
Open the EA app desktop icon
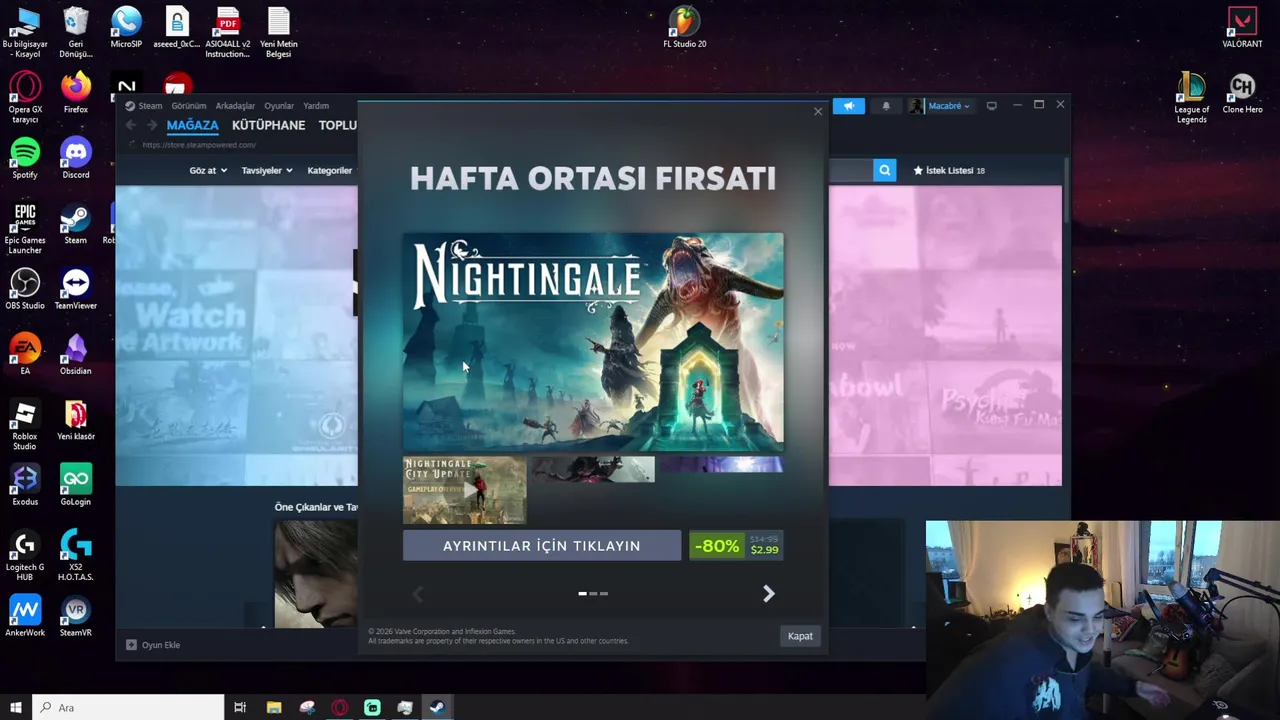(x=25, y=354)
